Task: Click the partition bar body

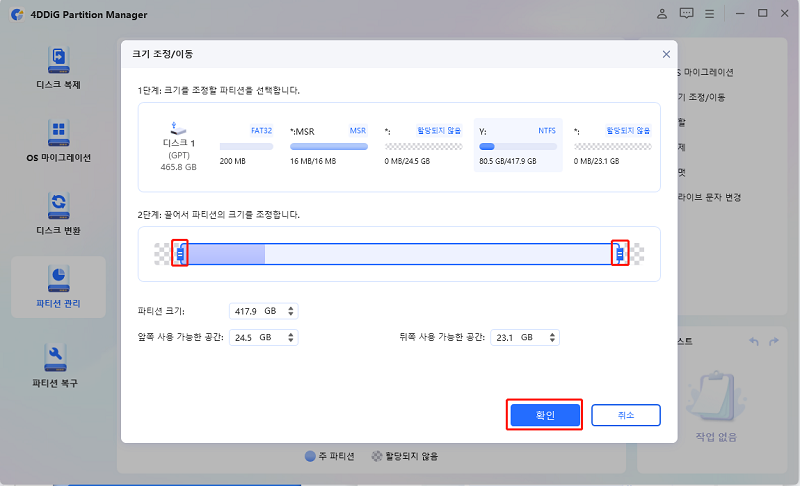Action: [x=399, y=254]
